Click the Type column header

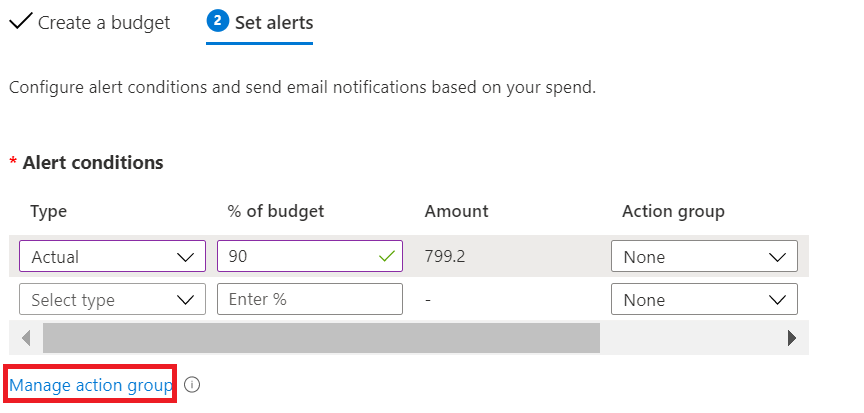(x=49, y=211)
